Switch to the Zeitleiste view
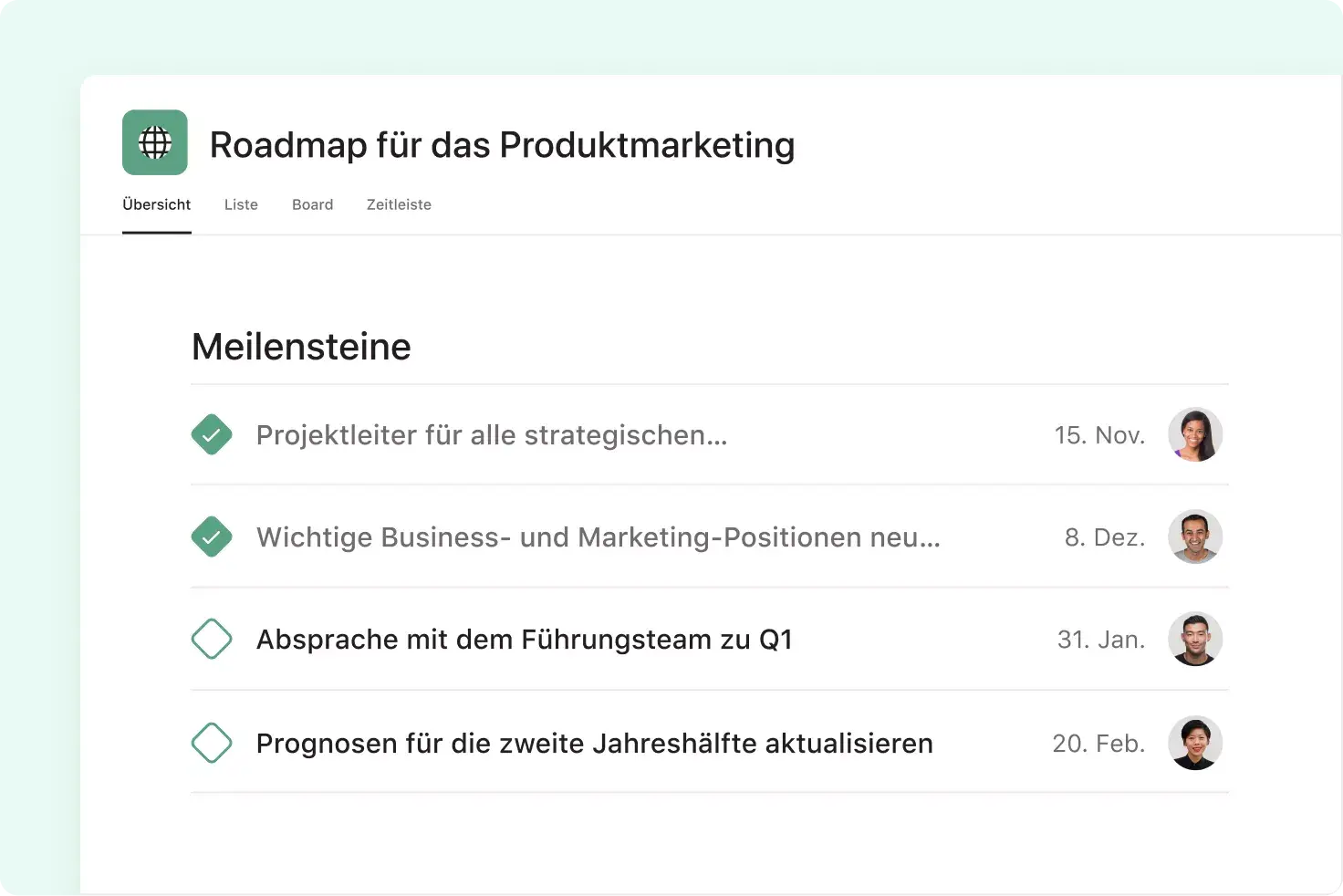 pyautogui.click(x=399, y=204)
